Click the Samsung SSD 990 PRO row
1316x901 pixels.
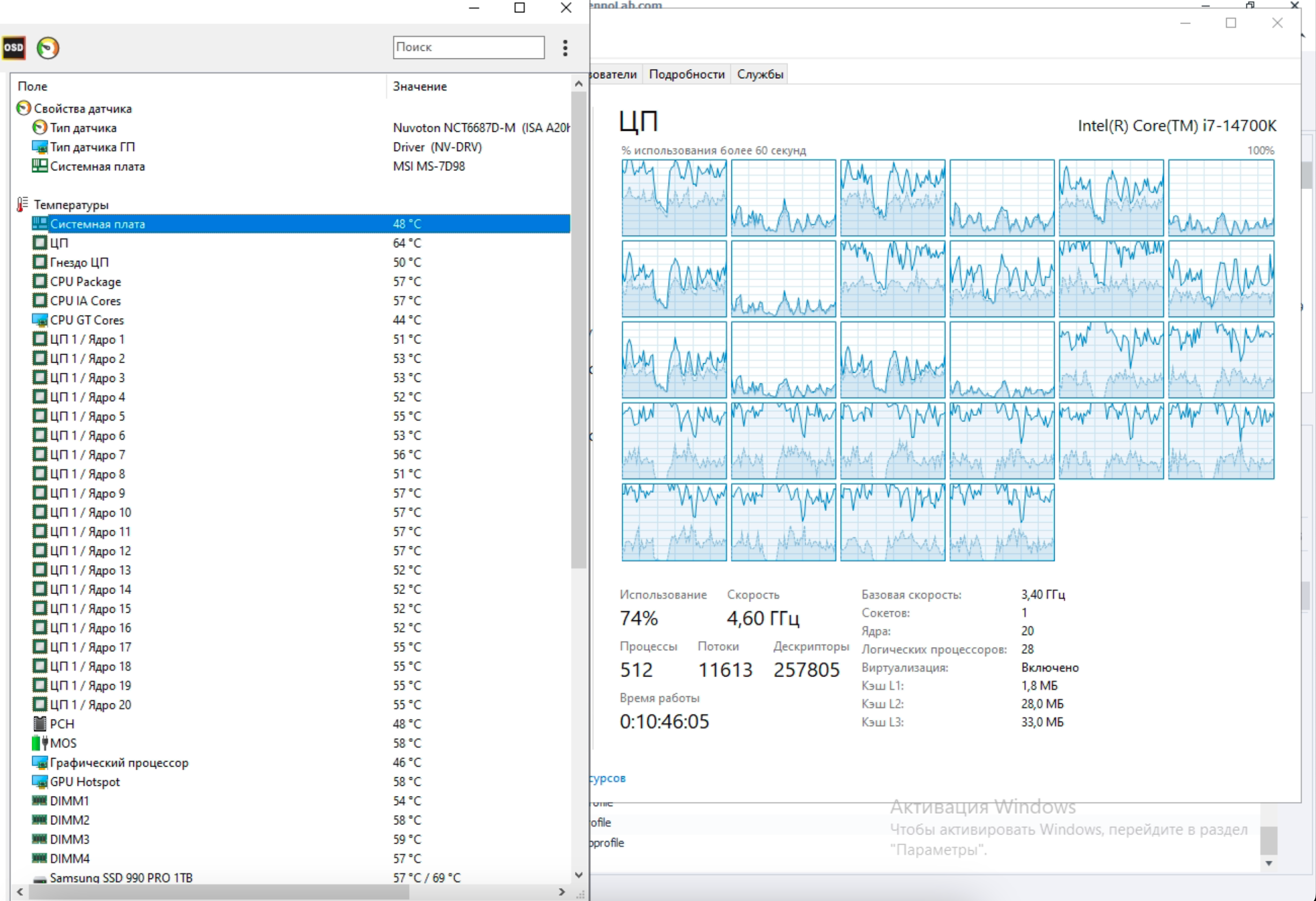tap(120, 877)
